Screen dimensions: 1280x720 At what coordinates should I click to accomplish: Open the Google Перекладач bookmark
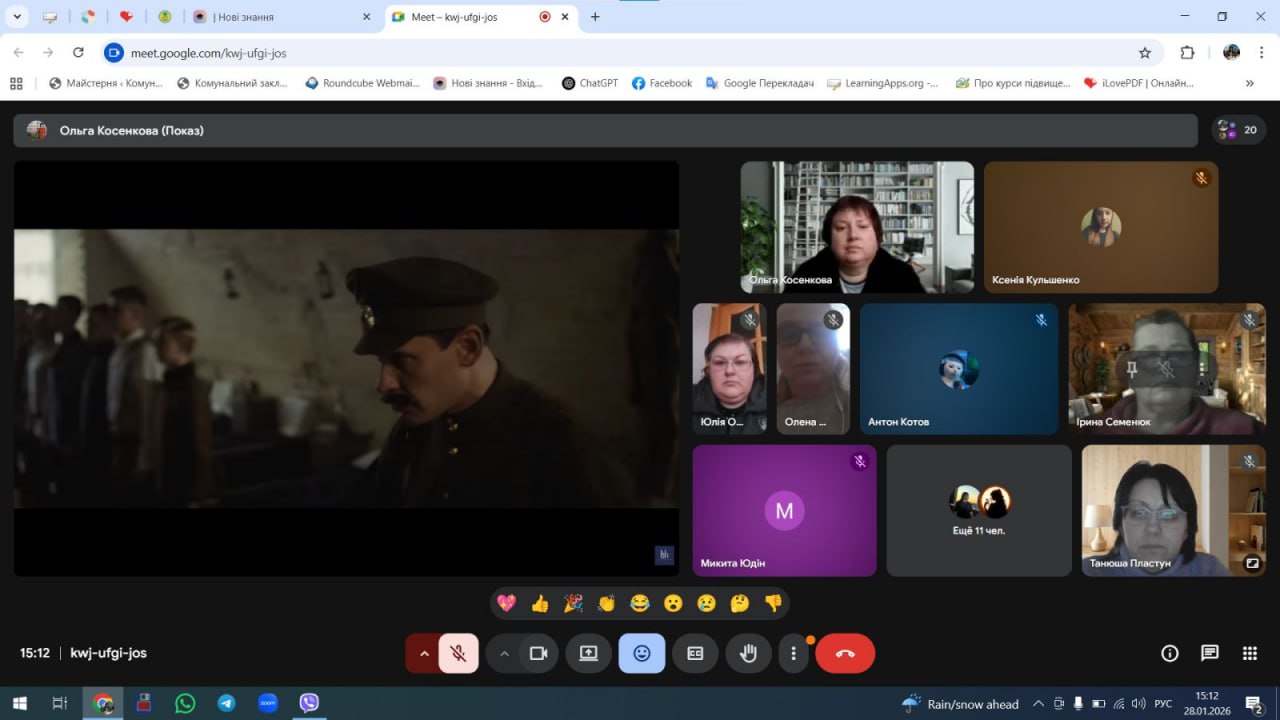pyautogui.click(x=759, y=83)
